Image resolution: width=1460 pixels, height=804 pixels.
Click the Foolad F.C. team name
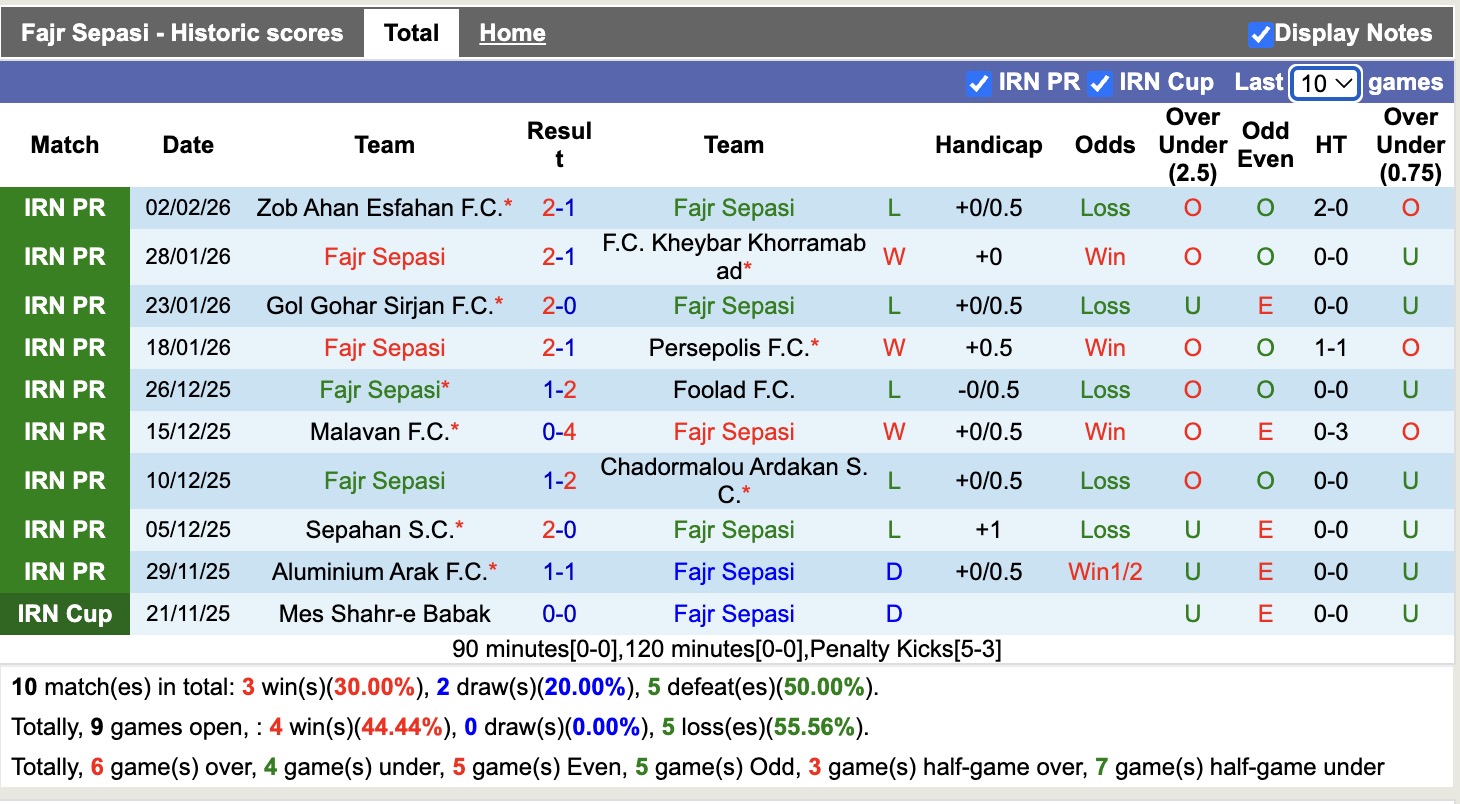point(734,390)
